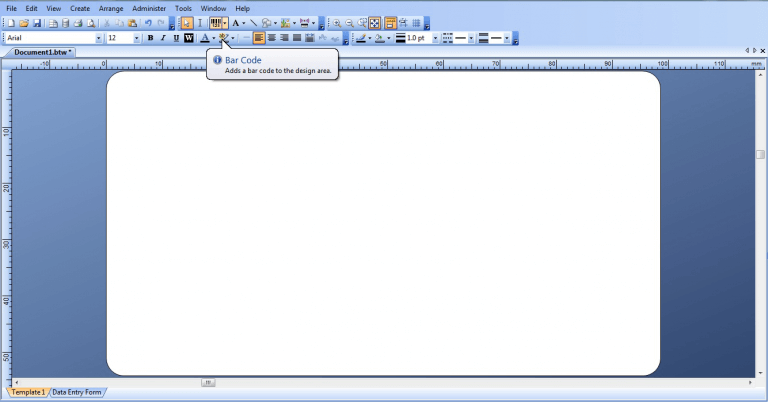Click the font color A swatch
This screenshot has width=768, height=402.
(x=204, y=38)
